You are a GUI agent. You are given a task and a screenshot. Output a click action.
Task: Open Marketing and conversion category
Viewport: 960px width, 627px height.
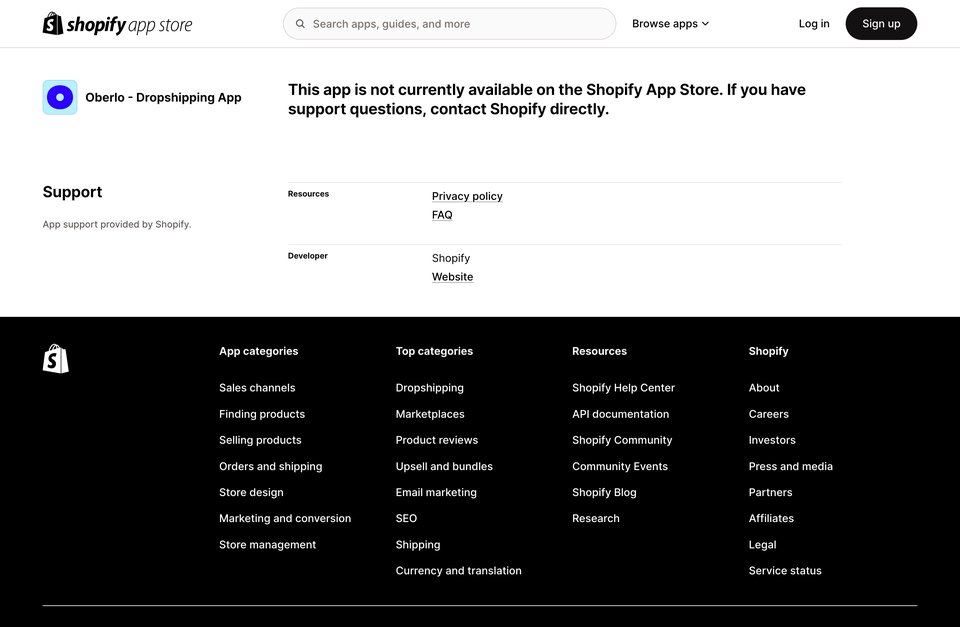tap(285, 518)
